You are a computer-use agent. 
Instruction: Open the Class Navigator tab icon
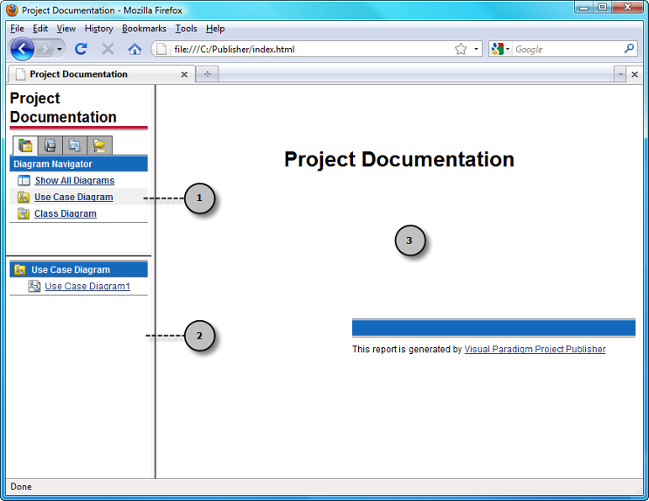[x=75, y=146]
